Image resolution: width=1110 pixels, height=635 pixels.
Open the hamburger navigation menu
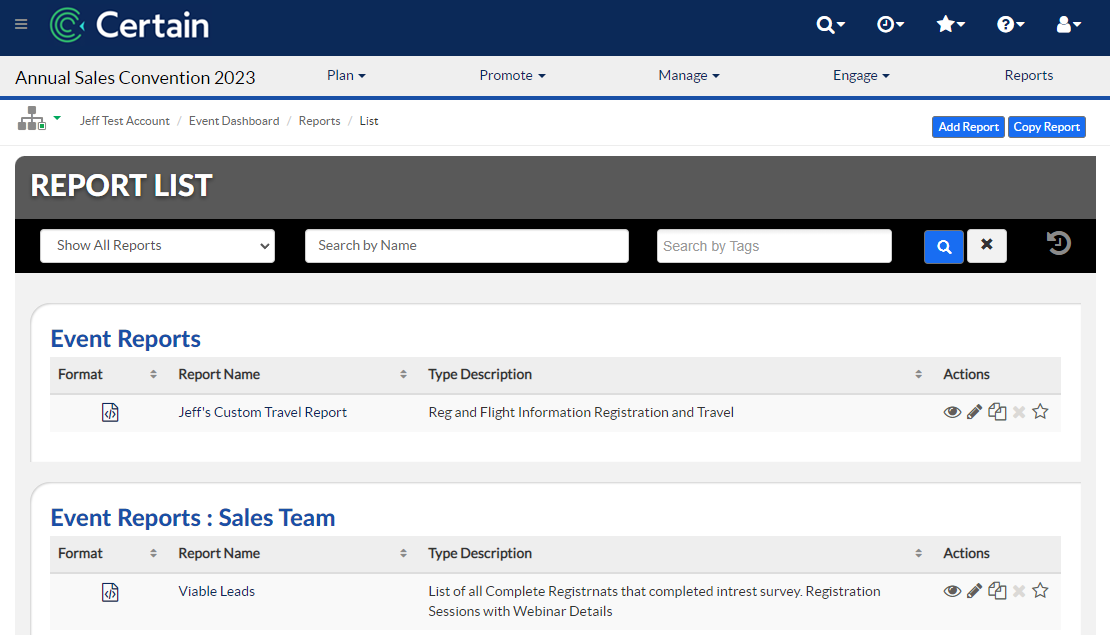pyautogui.click(x=21, y=25)
